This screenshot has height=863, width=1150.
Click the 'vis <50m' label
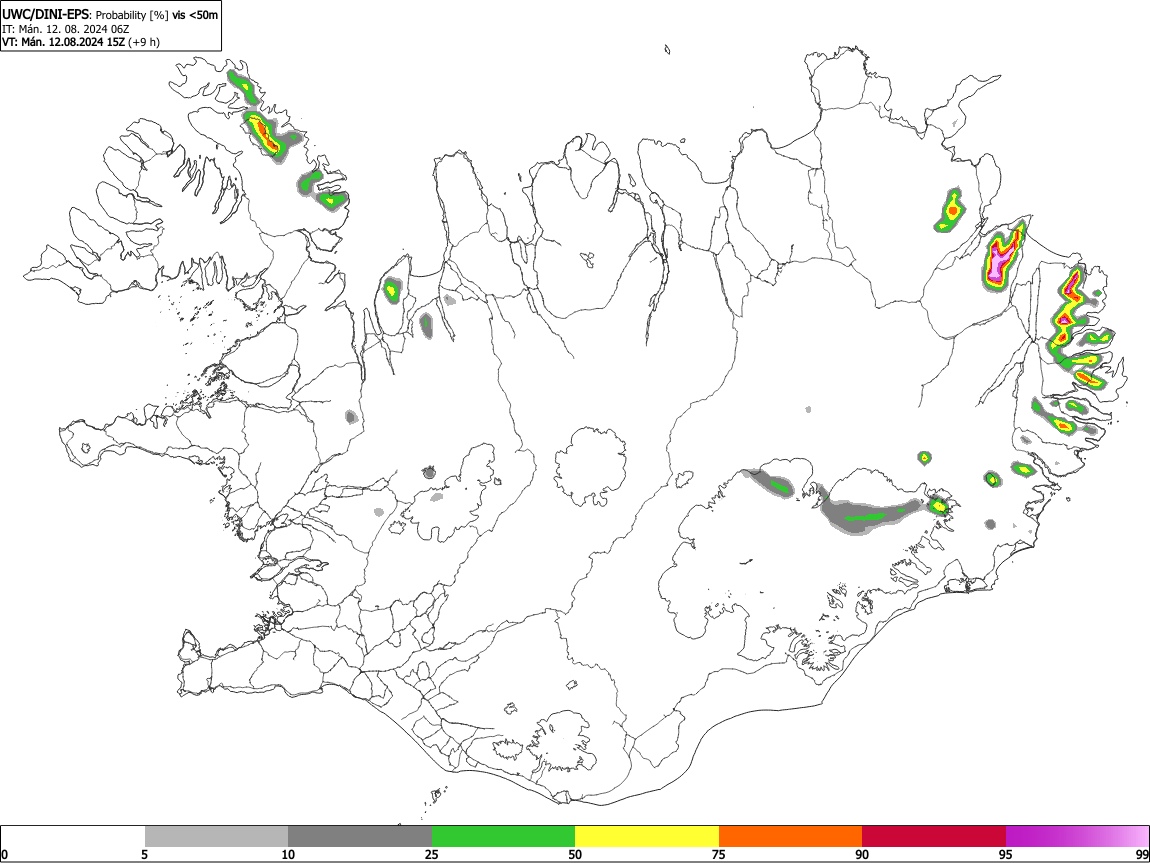[195, 15]
